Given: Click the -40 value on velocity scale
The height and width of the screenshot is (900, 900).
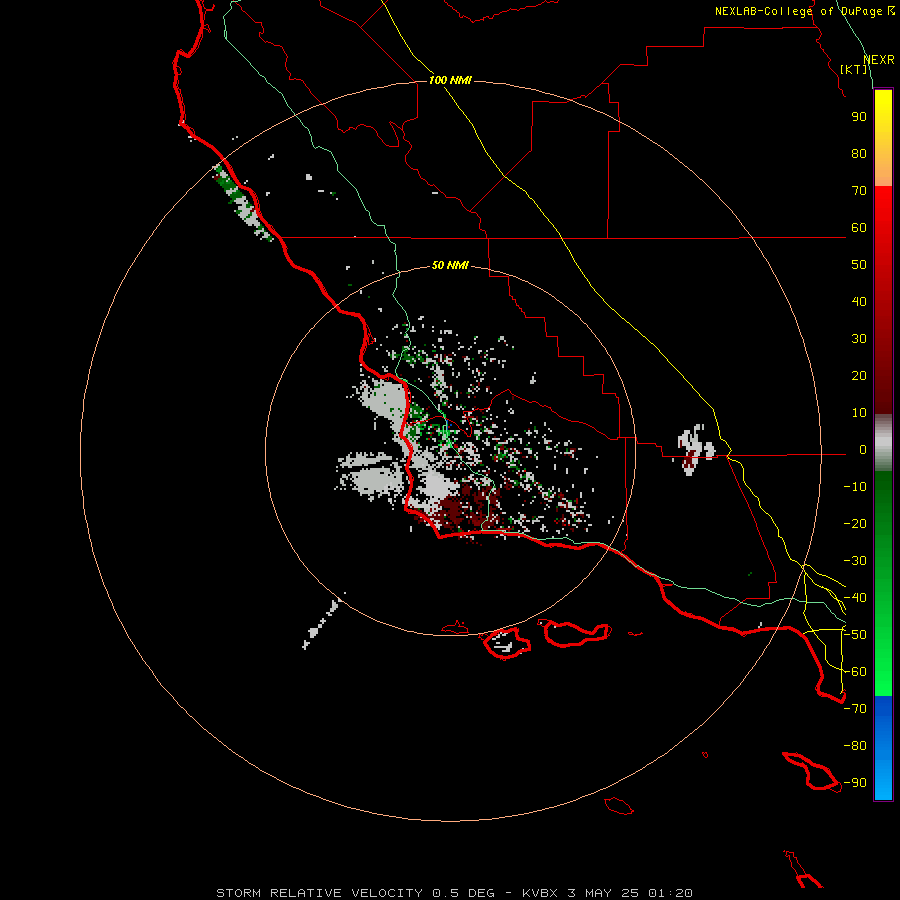Looking at the screenshot, I should click(x=855, y=598).
